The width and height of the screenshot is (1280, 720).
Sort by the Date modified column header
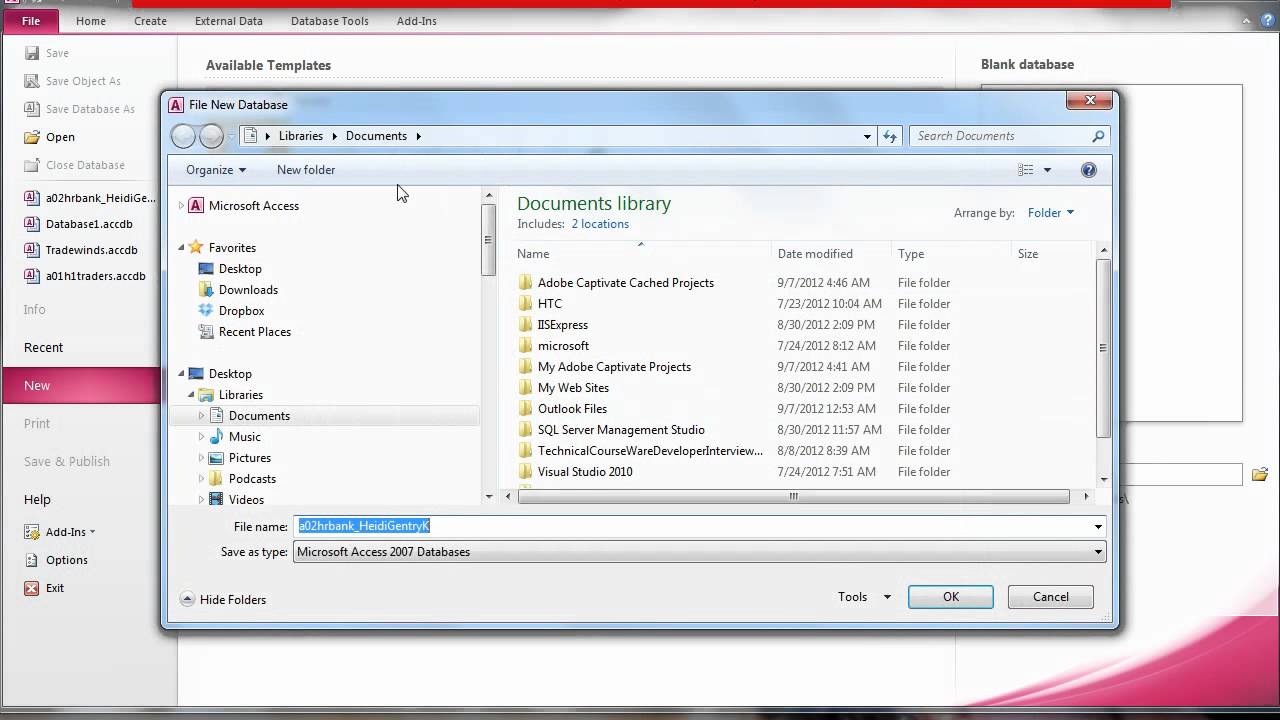point(815,254)
